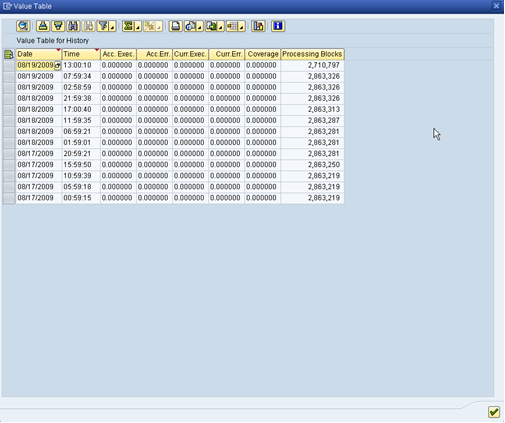The image size is (505, 423).
Task: Click the select-all icon beside Date header
Action: (9, 54)
